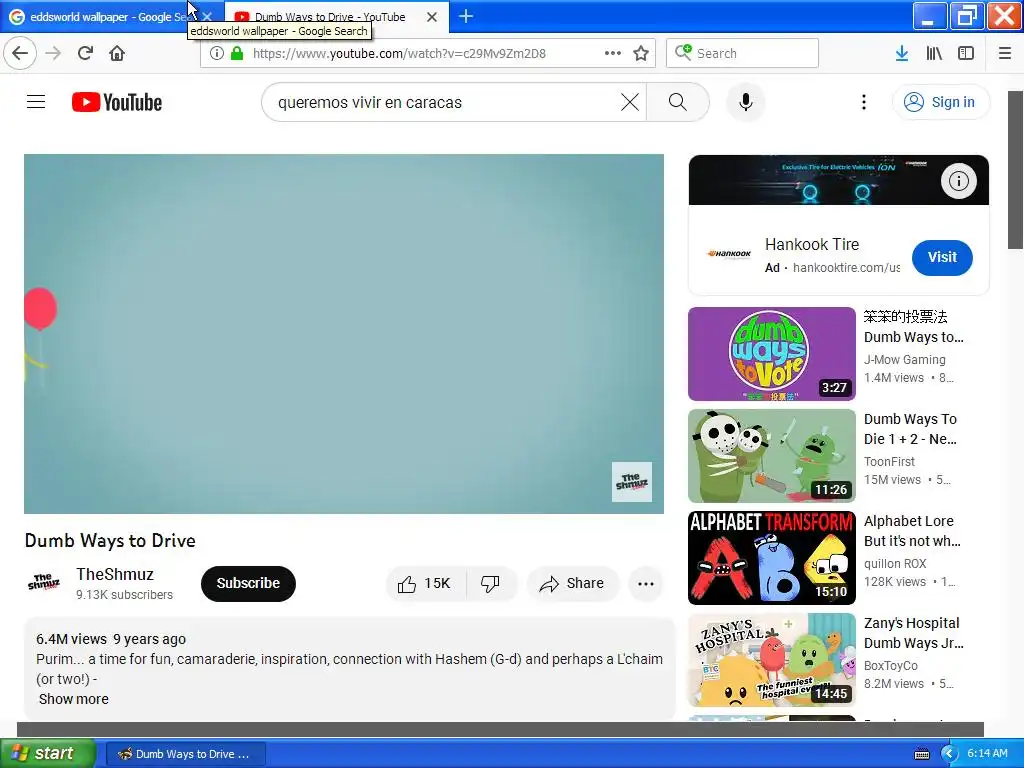Go to YouTube home via logo
Screen dimensions: 1024x768
(117, 102)
